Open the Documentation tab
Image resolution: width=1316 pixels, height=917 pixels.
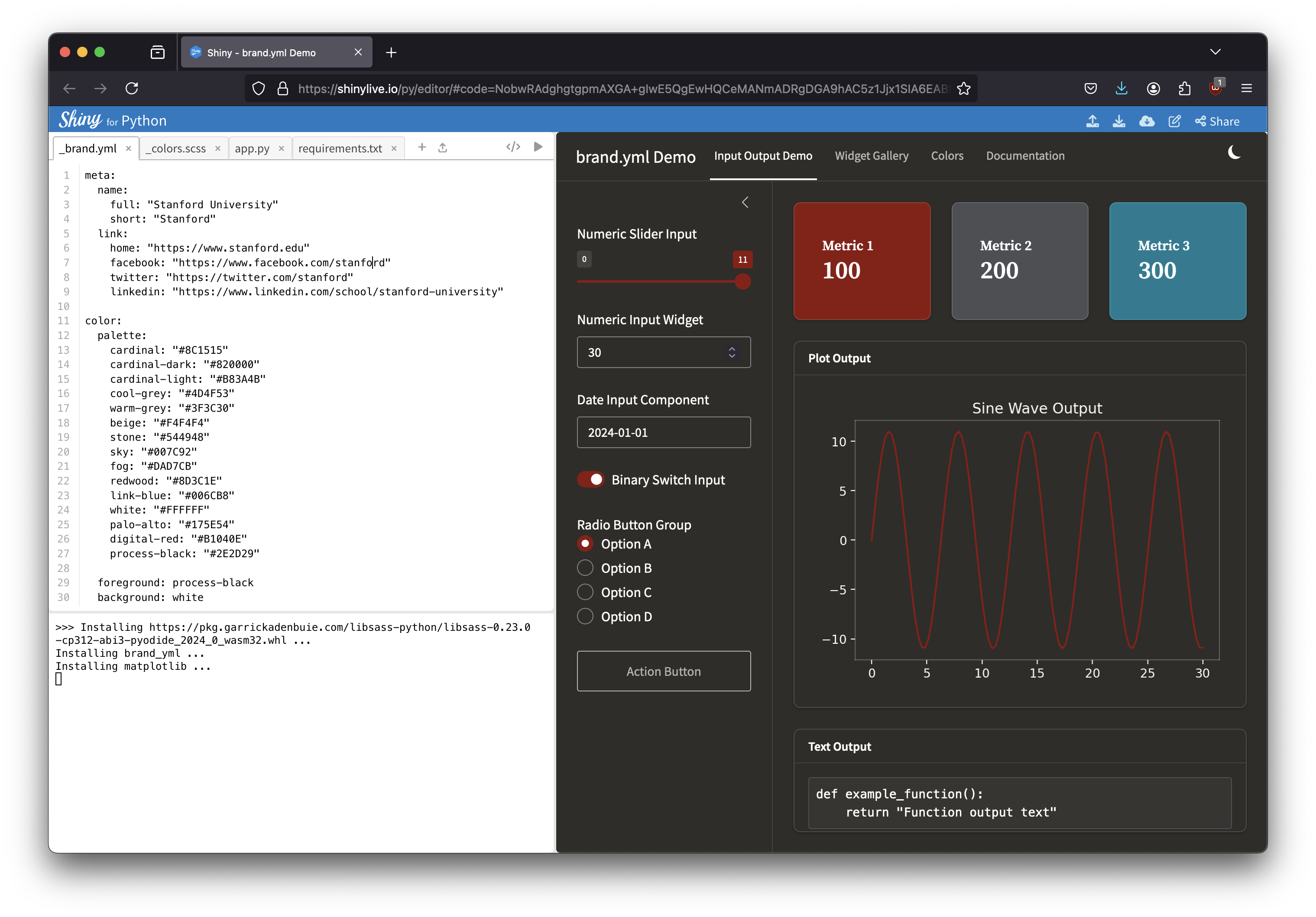pos(1025,156)
